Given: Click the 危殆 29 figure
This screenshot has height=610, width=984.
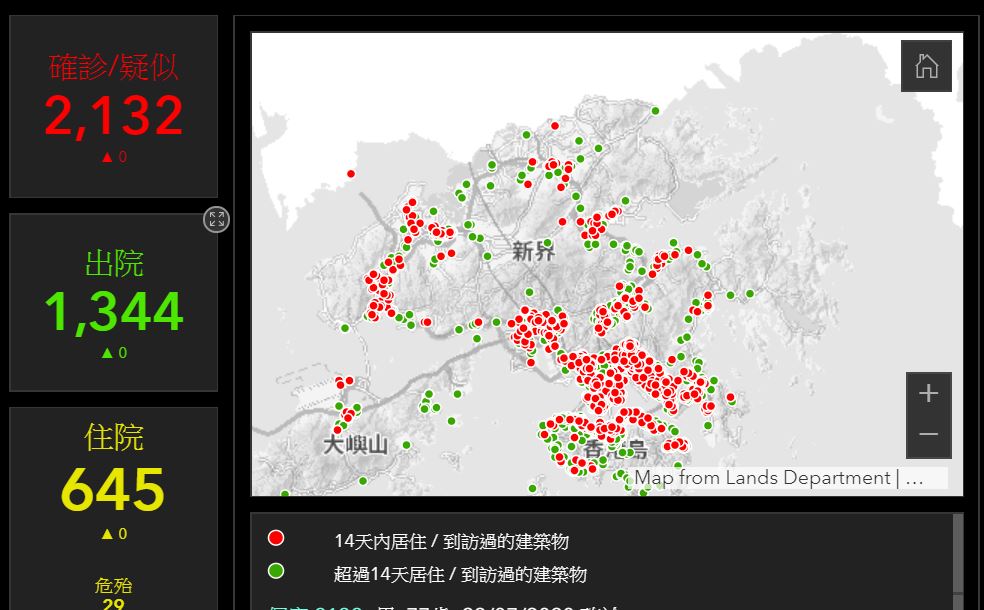Looking at the screenshot, I should (114, 604).
